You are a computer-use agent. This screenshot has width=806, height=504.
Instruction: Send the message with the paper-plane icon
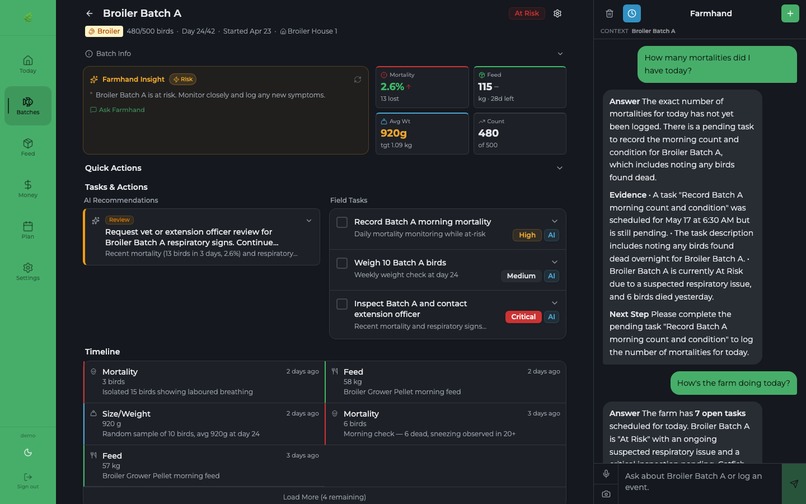pyautogui.click(x=794, y=483)
